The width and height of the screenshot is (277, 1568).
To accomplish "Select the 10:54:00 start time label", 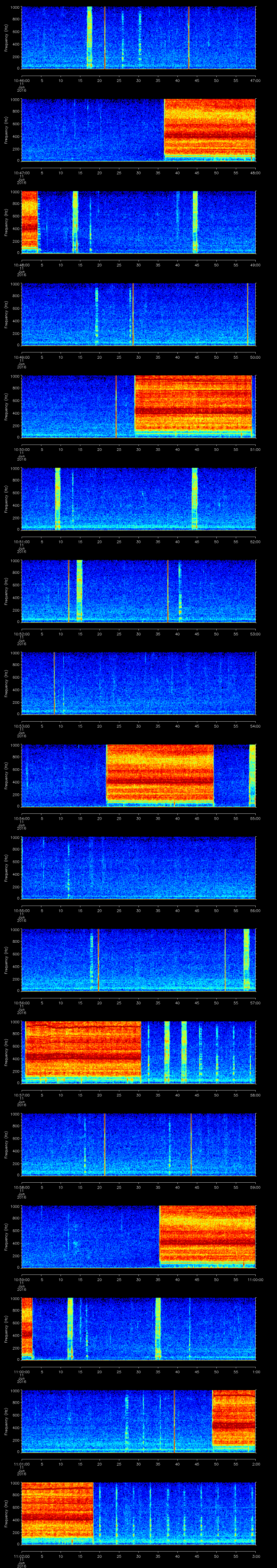I will point(22,818).
